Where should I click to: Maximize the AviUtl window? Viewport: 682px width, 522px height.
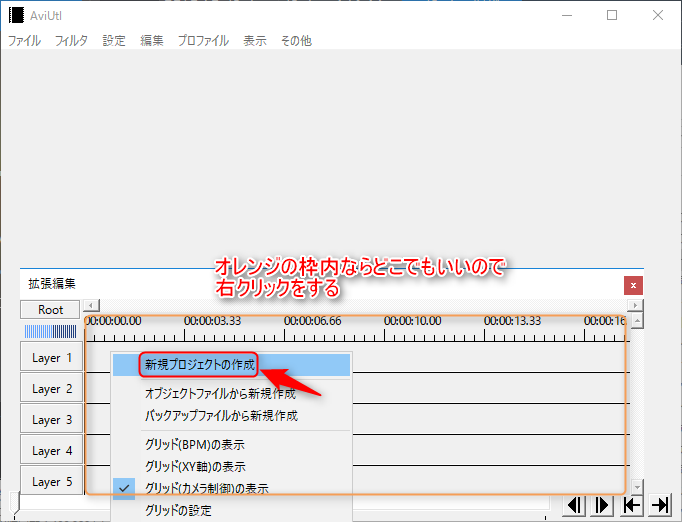click(612, 15)
